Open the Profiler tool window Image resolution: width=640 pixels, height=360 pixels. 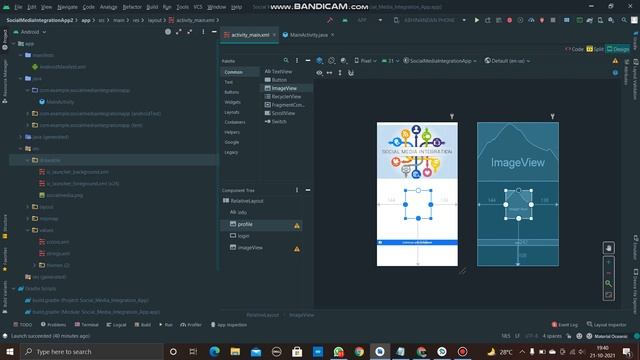coord(191,324)
